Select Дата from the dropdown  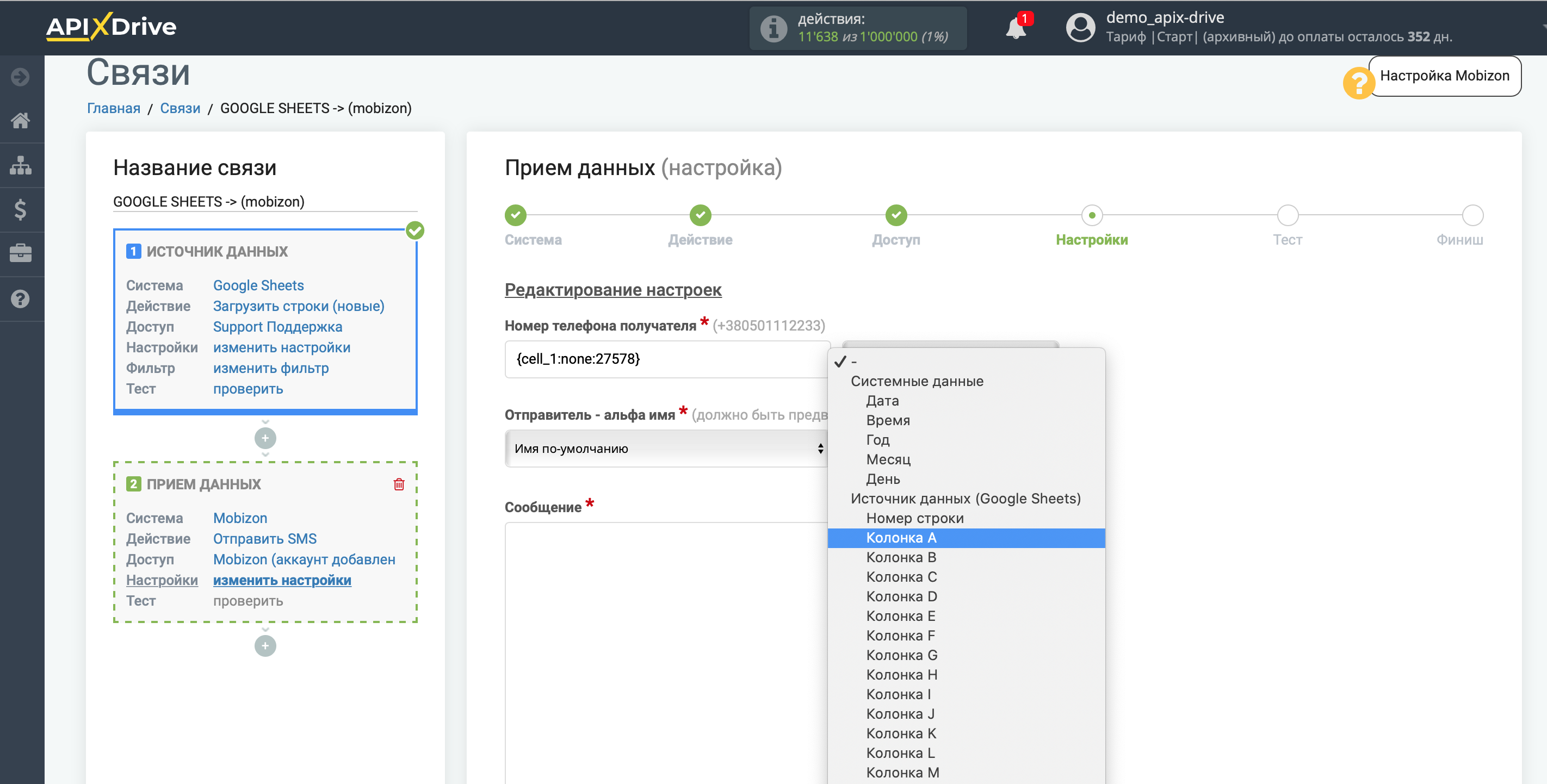tap(966, 401)
